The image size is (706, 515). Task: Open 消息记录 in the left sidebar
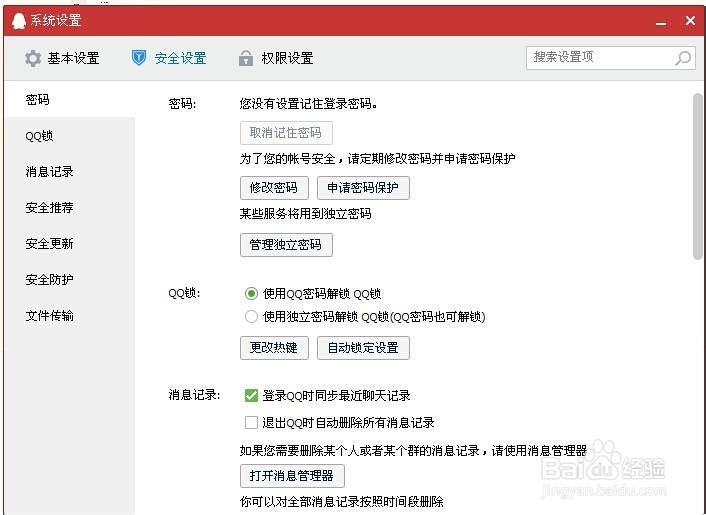[69, 172]
